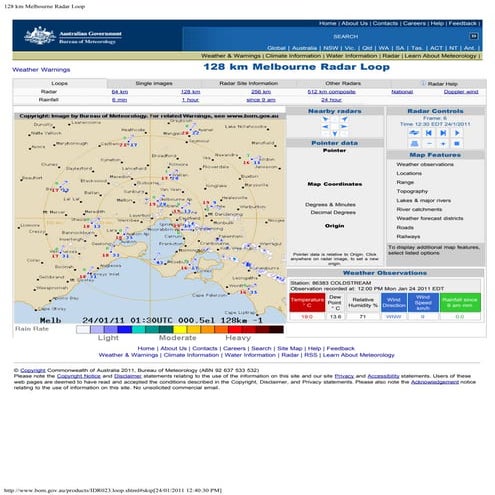Viewport: 495px width, 495px height.
Task: Open the 256 km radar link
Action: tap(261, 92)
